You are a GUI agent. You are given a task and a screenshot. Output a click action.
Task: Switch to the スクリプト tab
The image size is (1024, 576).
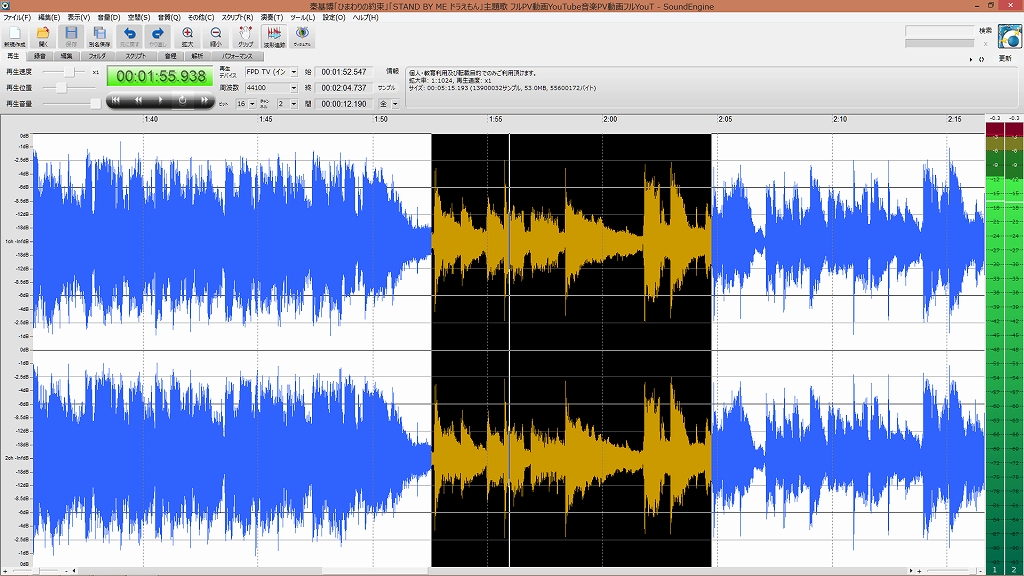[135, 56]
